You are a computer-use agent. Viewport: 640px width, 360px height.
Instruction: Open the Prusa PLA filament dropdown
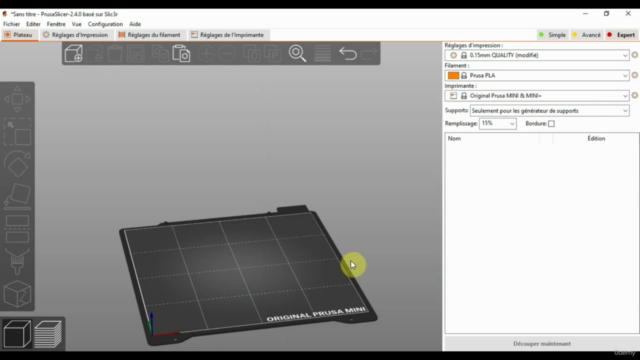[537, 76]
